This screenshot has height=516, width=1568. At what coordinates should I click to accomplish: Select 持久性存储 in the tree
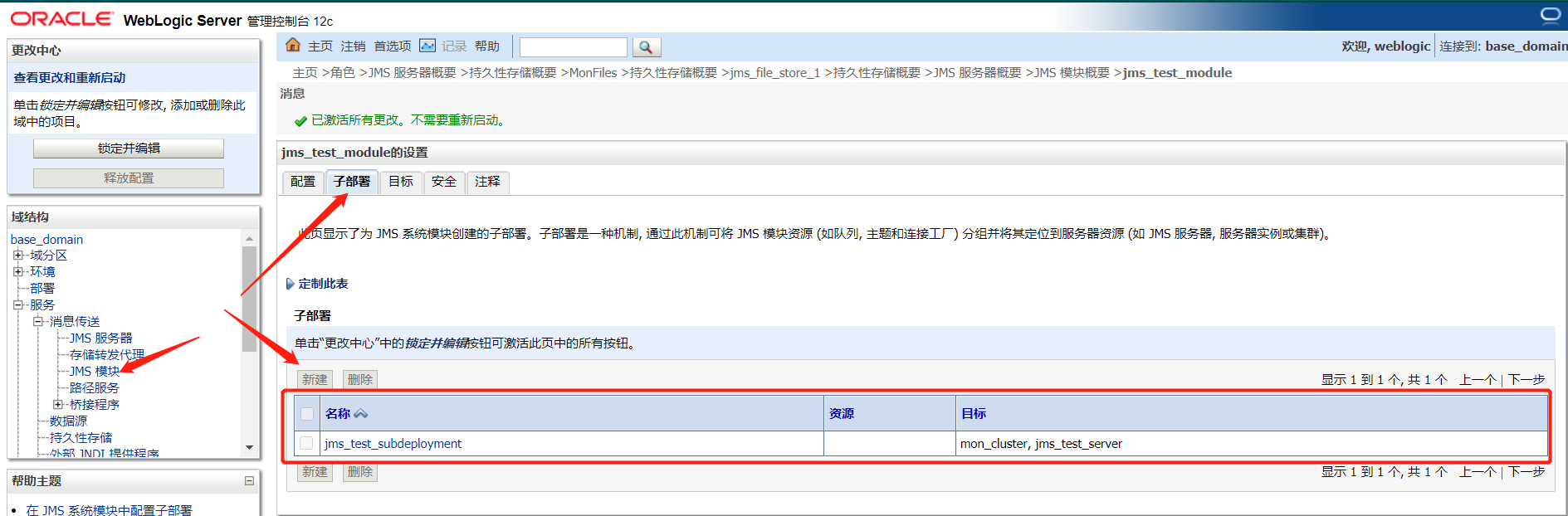81,438
